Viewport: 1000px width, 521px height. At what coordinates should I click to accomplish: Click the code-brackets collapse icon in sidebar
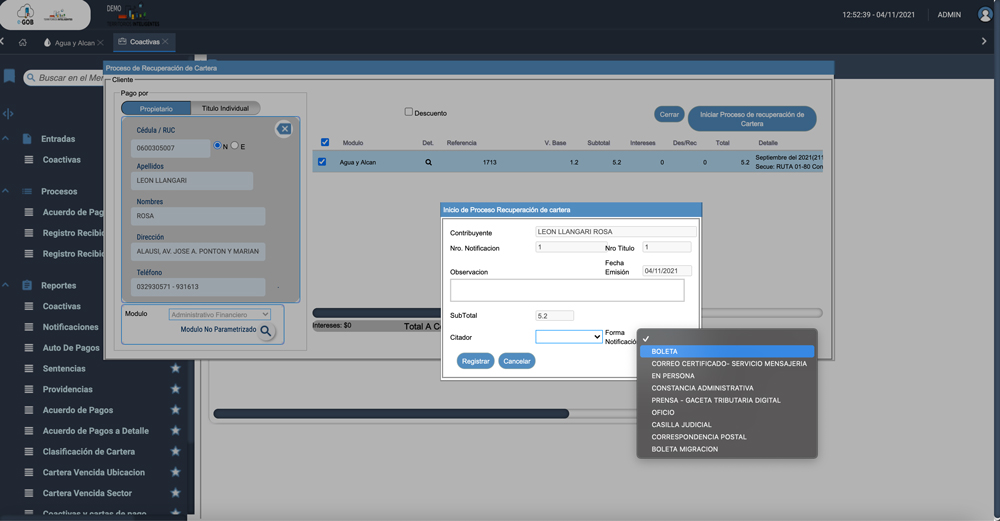[x=8, y=114]
